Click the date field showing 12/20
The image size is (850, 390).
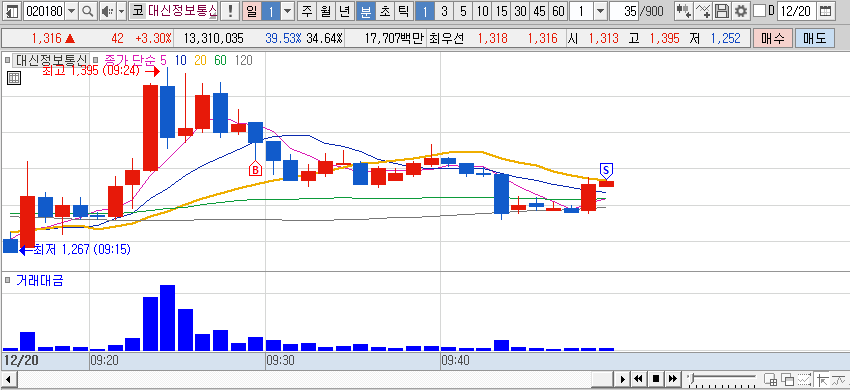(797, 10)
